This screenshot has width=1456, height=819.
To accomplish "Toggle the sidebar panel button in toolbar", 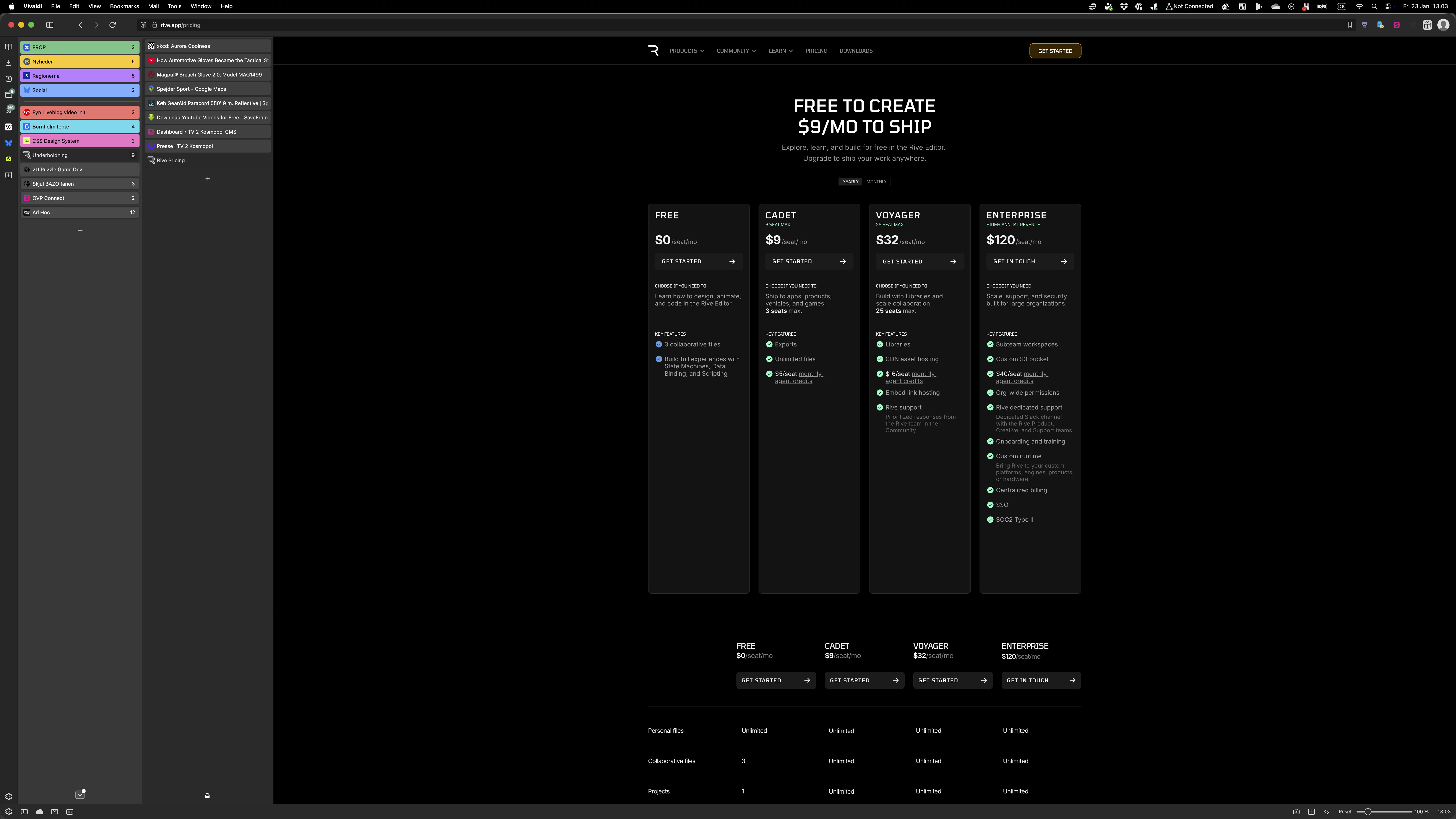I will tap(50, 25).
